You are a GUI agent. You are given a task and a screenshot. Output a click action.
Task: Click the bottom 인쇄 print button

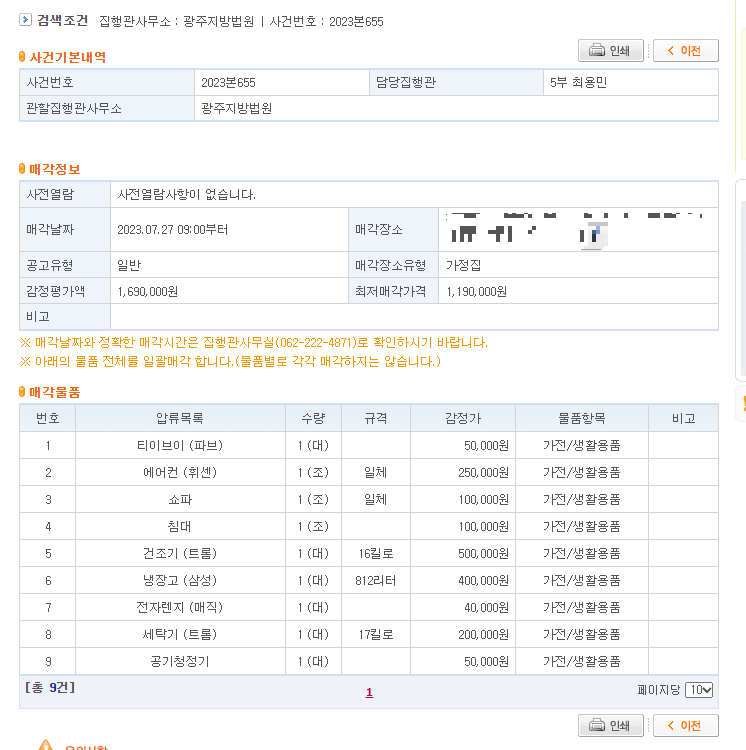point(611,726)
